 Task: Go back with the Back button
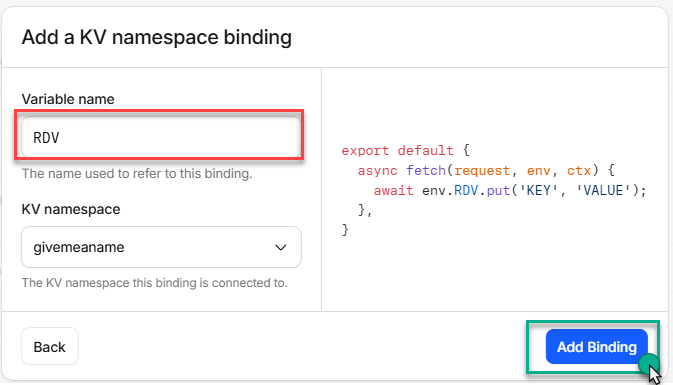(50, 346)
